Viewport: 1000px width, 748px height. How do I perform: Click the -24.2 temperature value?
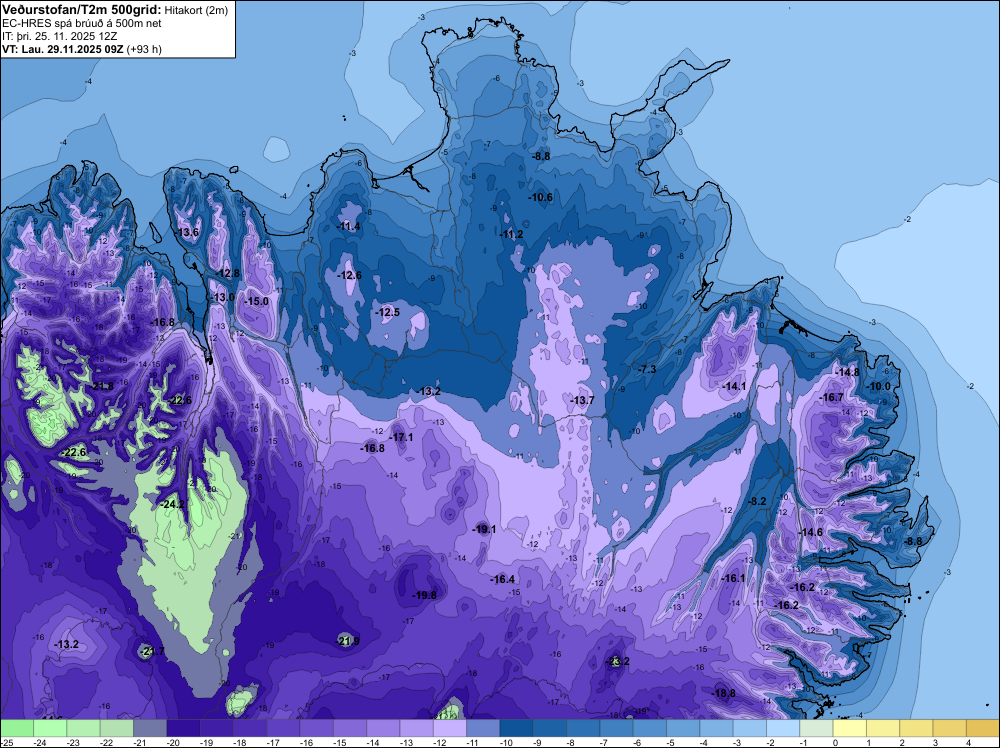point(172,504)
